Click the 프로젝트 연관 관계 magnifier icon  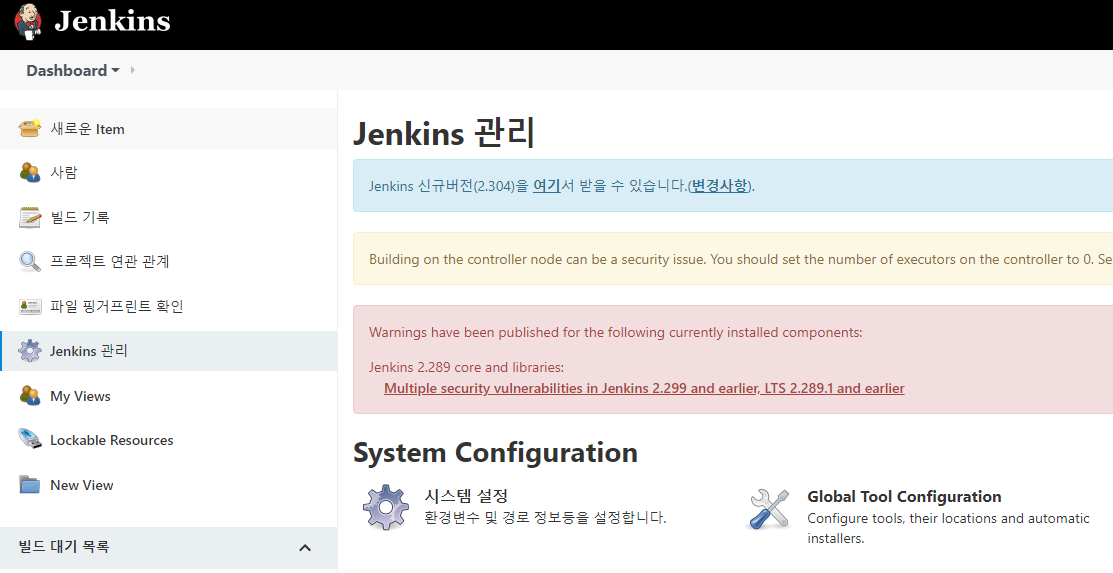tap(30, 261)
